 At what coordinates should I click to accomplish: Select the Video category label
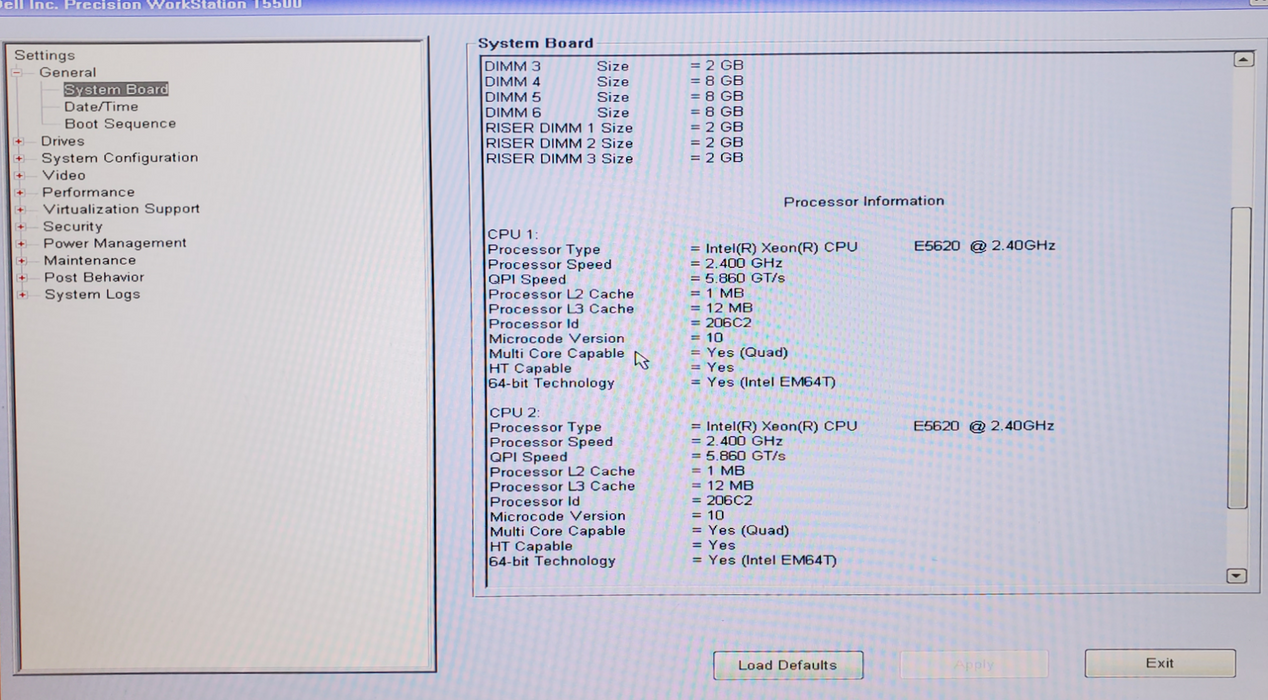pos(64,175)
